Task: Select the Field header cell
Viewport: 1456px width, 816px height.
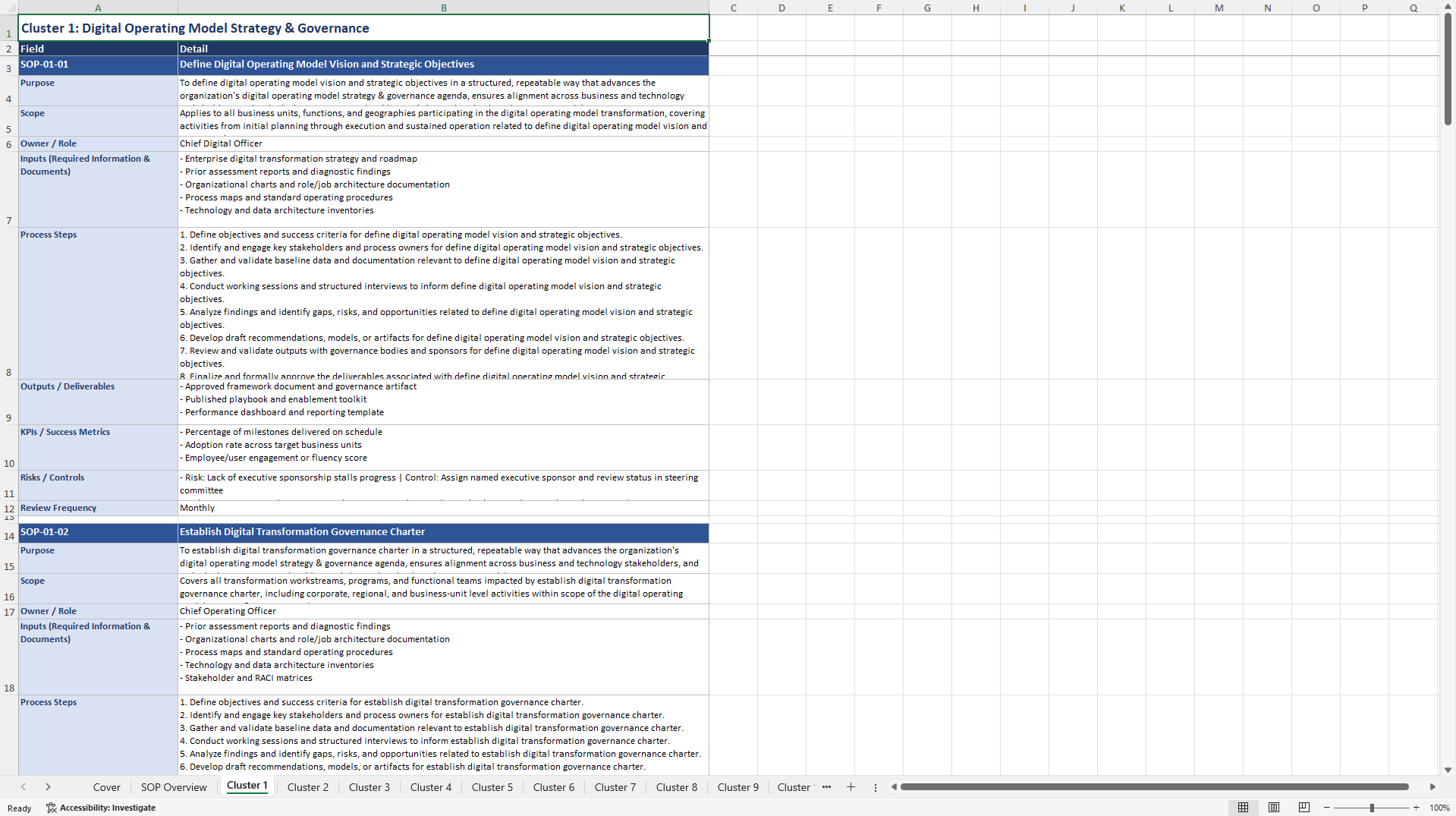Action: pos(98,49)
